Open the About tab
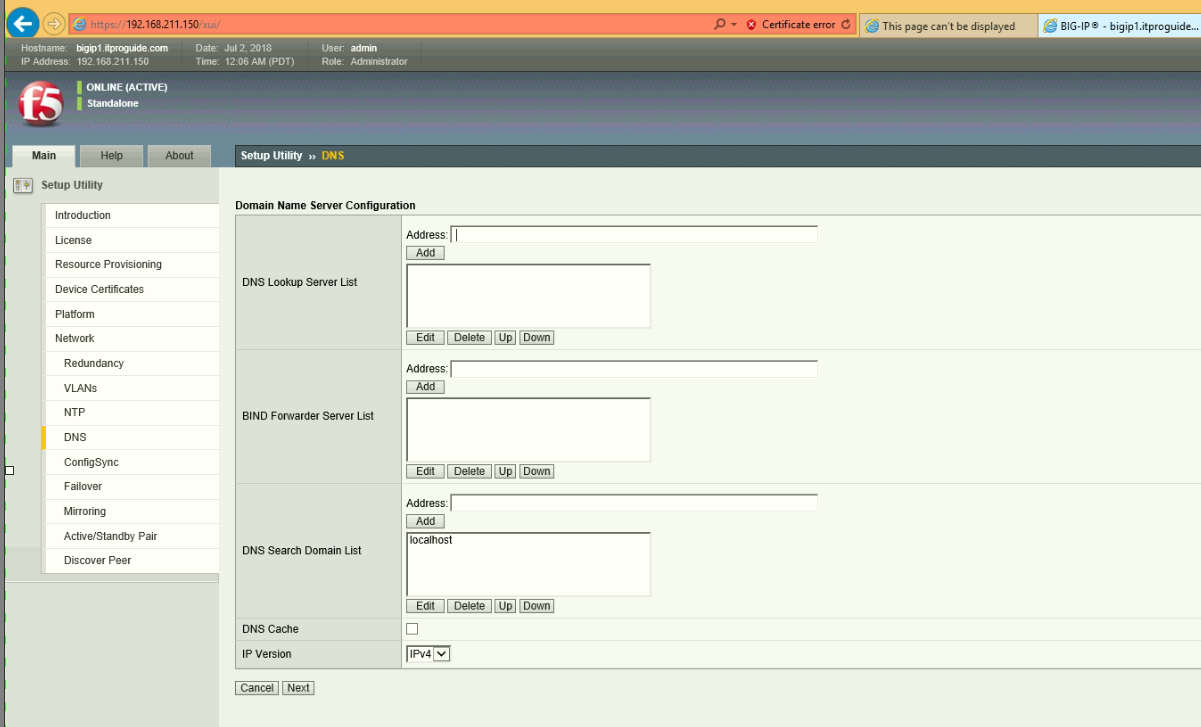Viewport: 1201px width, 727px height. coord(179,156)
